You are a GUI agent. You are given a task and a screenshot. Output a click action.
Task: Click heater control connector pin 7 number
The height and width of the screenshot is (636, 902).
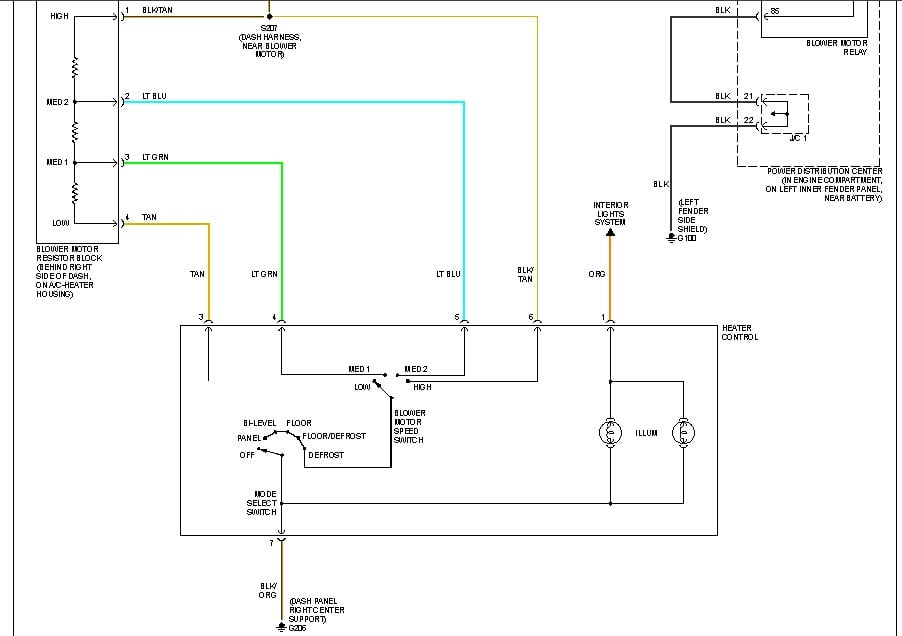point(272,543)
